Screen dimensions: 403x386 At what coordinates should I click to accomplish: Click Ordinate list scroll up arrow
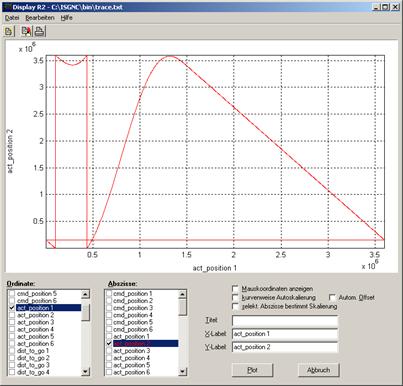86,294
